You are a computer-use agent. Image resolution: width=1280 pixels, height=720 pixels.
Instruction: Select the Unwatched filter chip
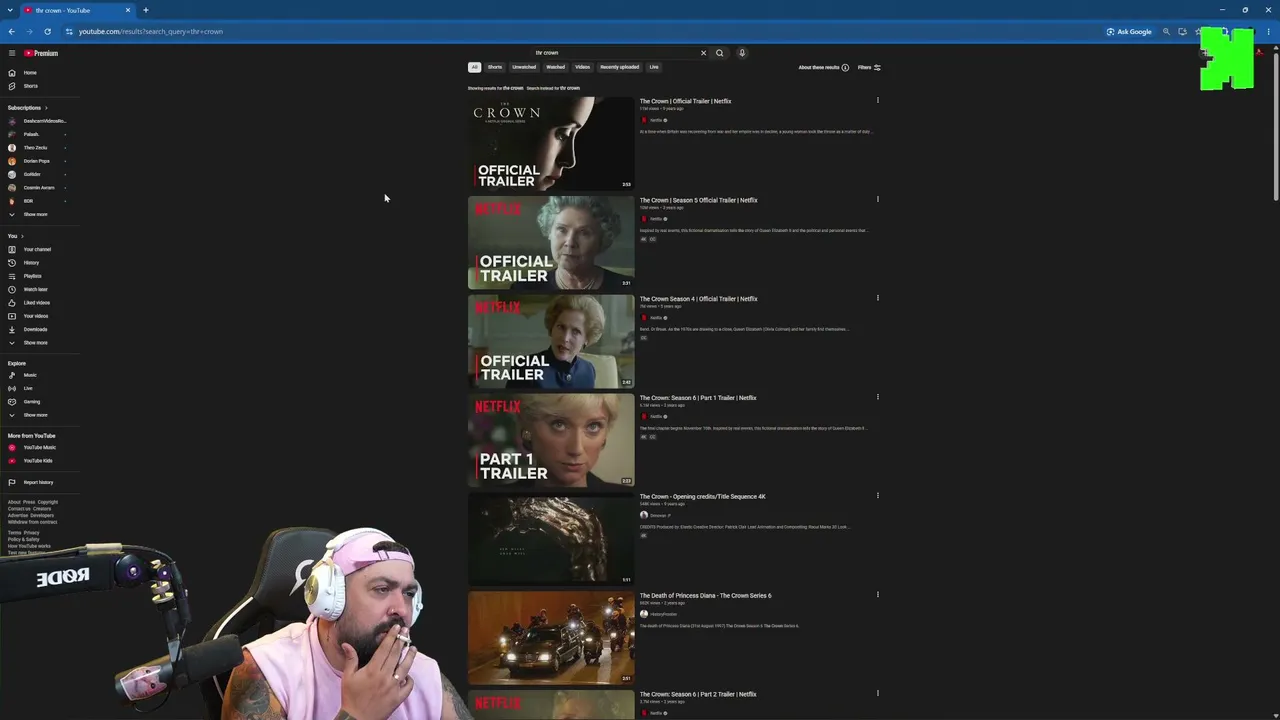pyautogui.click(x=524, y=67)
